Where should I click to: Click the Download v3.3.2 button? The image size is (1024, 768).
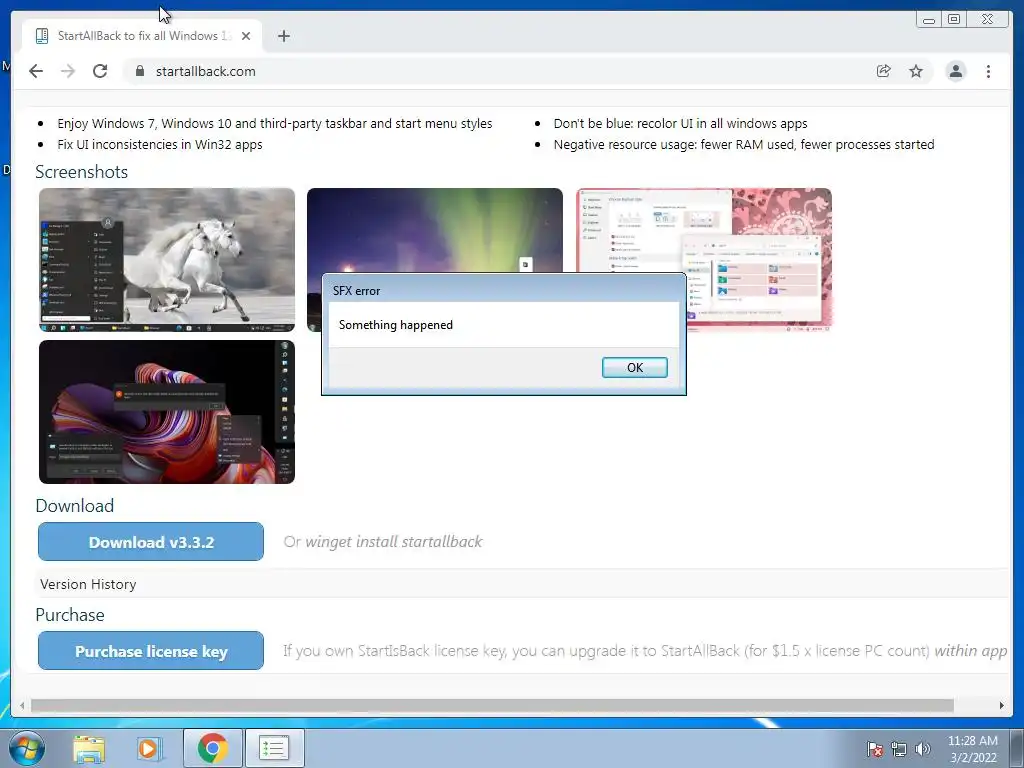coord(151,541)
